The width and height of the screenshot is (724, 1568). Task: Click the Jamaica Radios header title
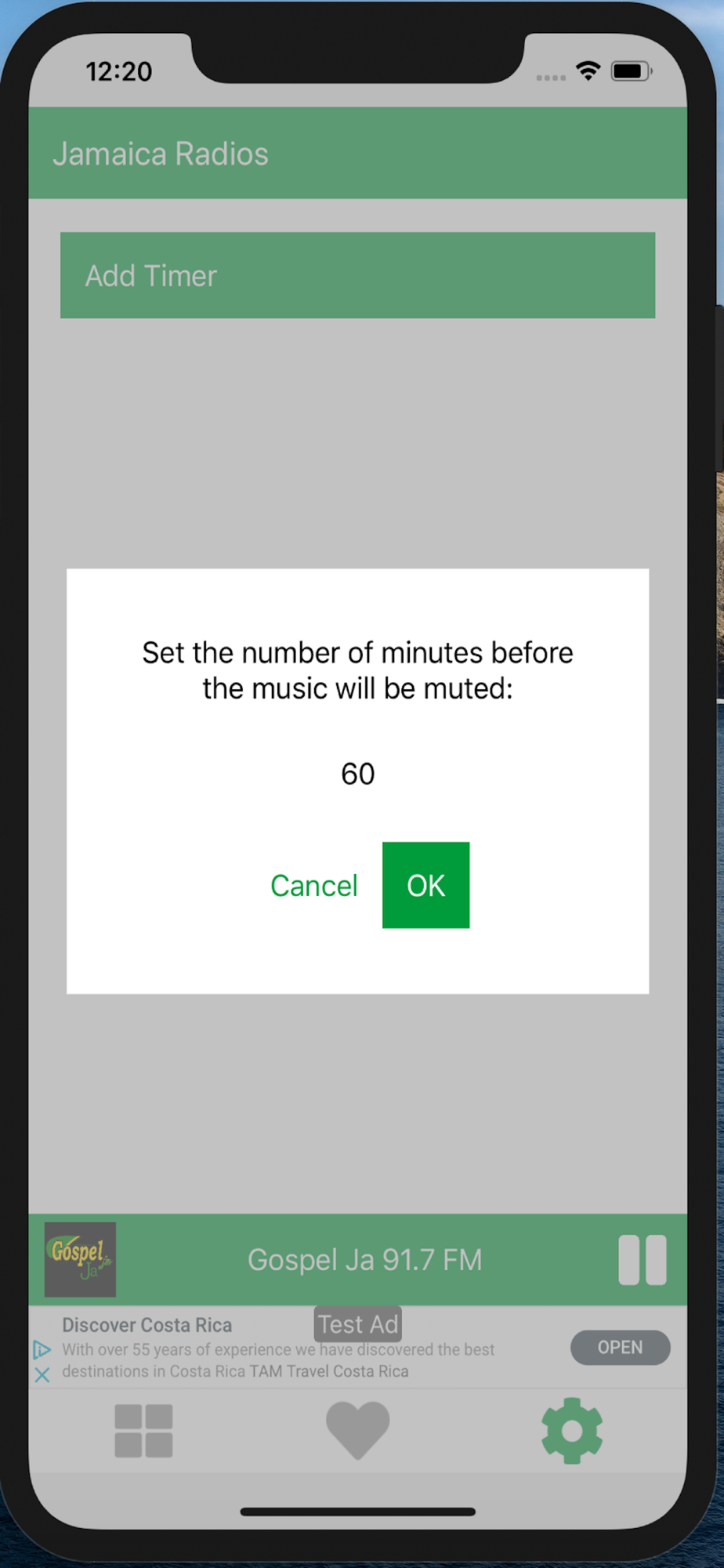click(x=161, y=154)
